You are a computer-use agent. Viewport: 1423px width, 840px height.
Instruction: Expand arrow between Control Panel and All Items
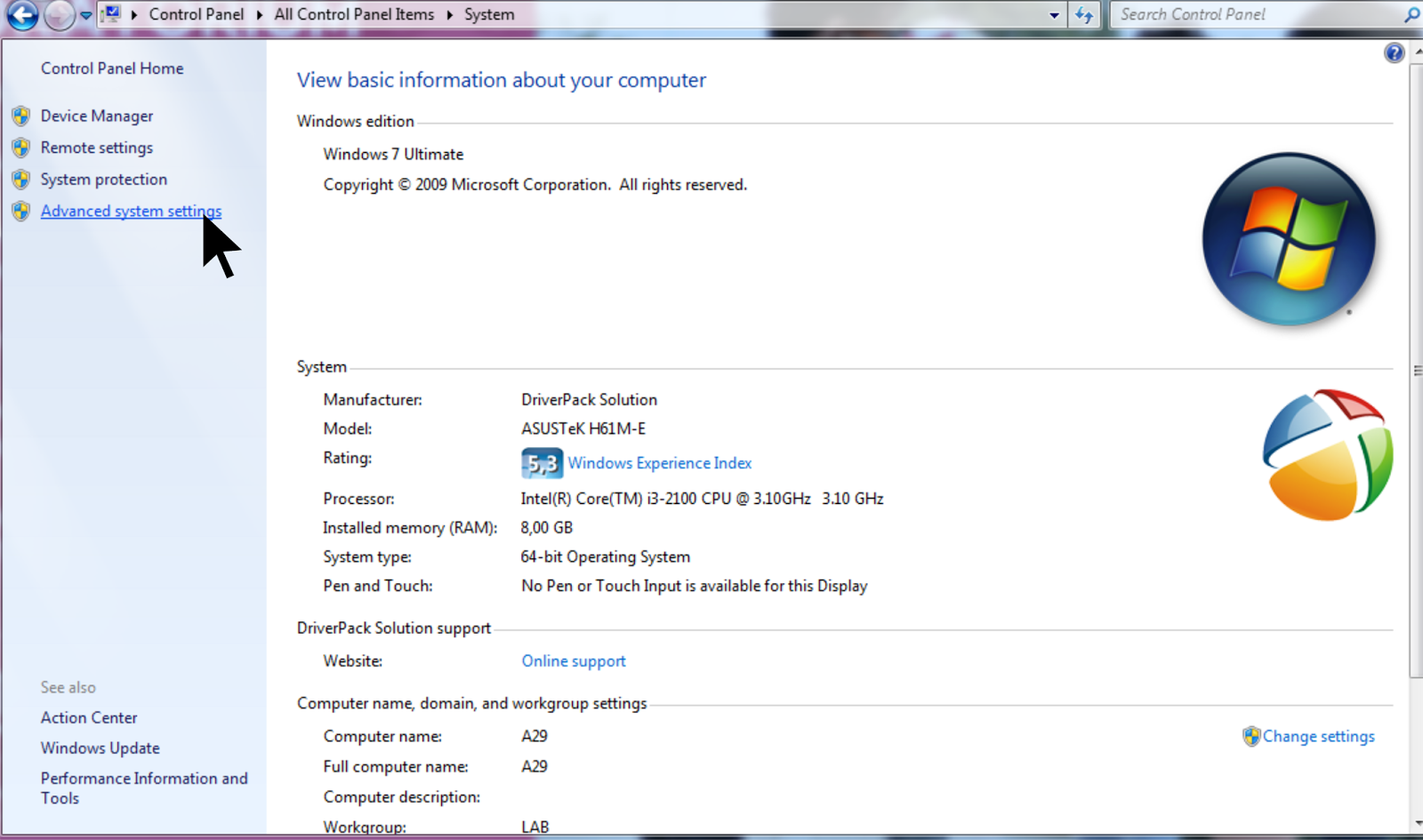(260, 14)
